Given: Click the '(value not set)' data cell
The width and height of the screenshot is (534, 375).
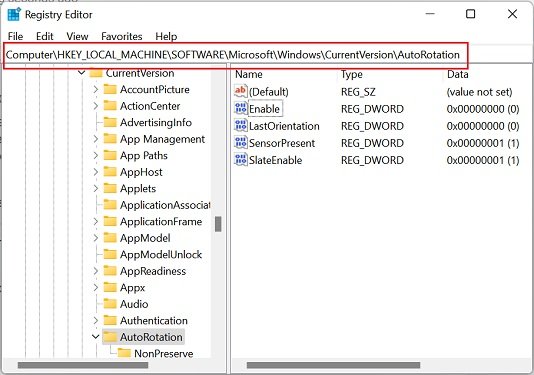Looking at the screenshot, I should 479,92.
